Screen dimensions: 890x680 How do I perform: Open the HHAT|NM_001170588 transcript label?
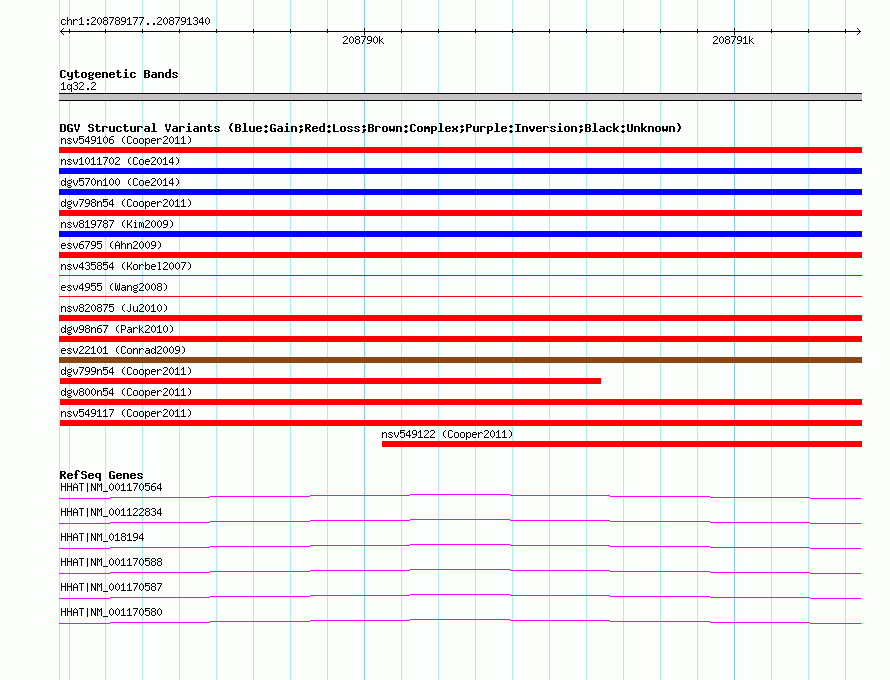(111, 563)
